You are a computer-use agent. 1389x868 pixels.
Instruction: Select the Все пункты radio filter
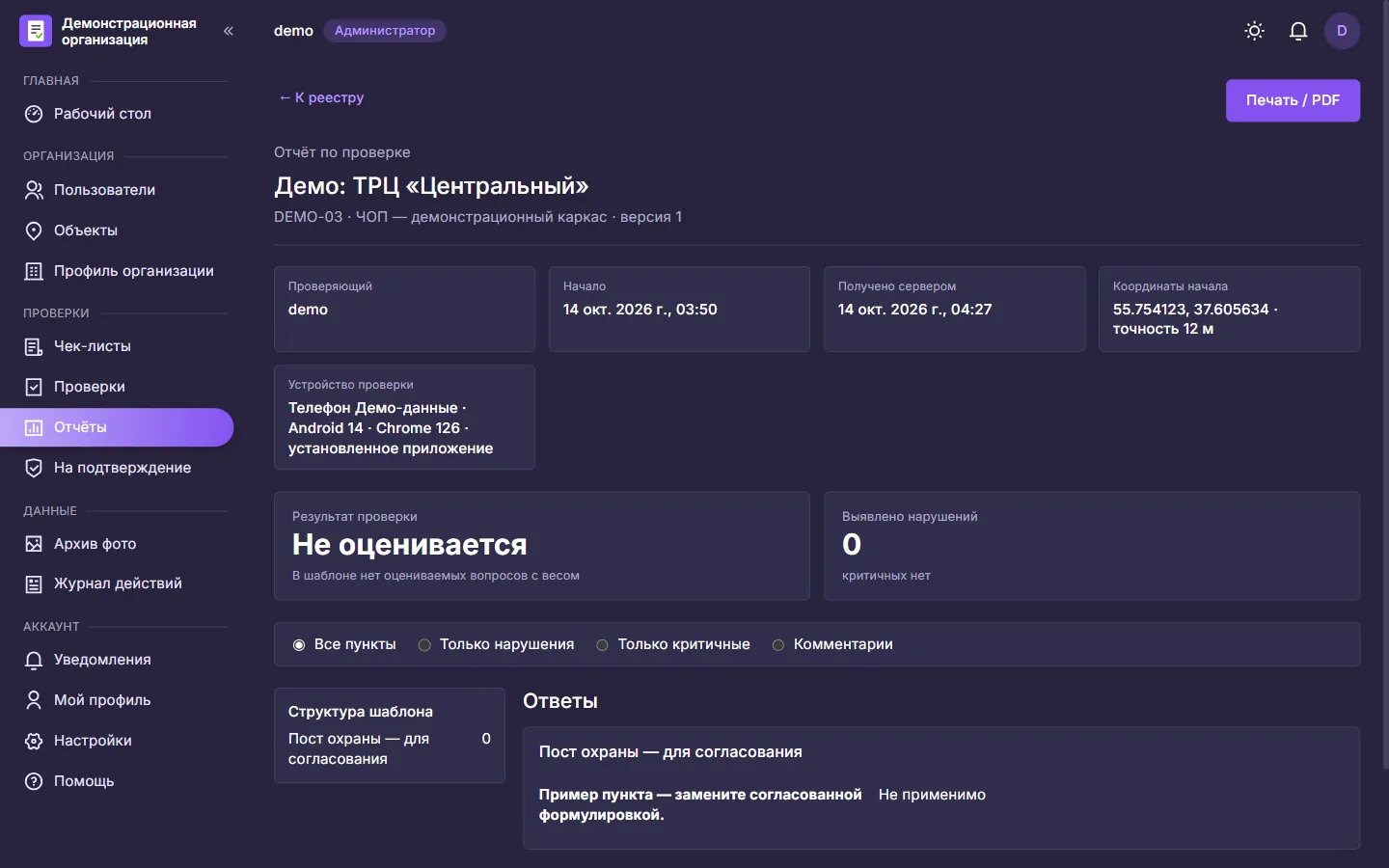[299, 645]
